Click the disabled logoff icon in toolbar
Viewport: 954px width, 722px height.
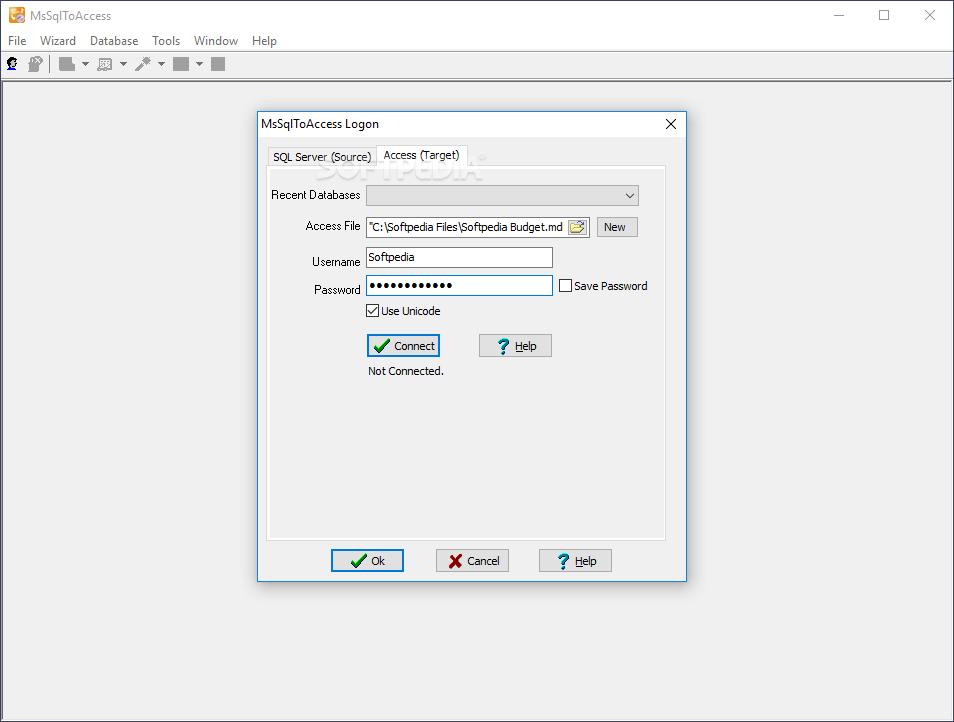tap(35, 64)
